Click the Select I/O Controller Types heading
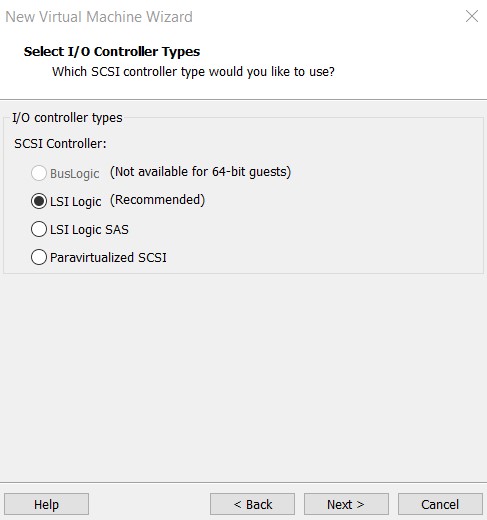This screenshot has height=520, width=487. point(112,52)
